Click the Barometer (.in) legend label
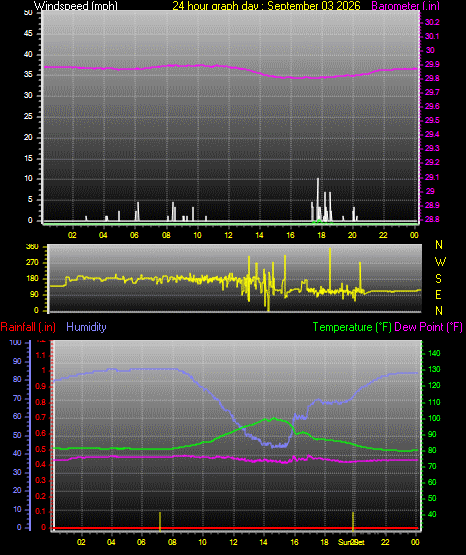 coord(405,6)
